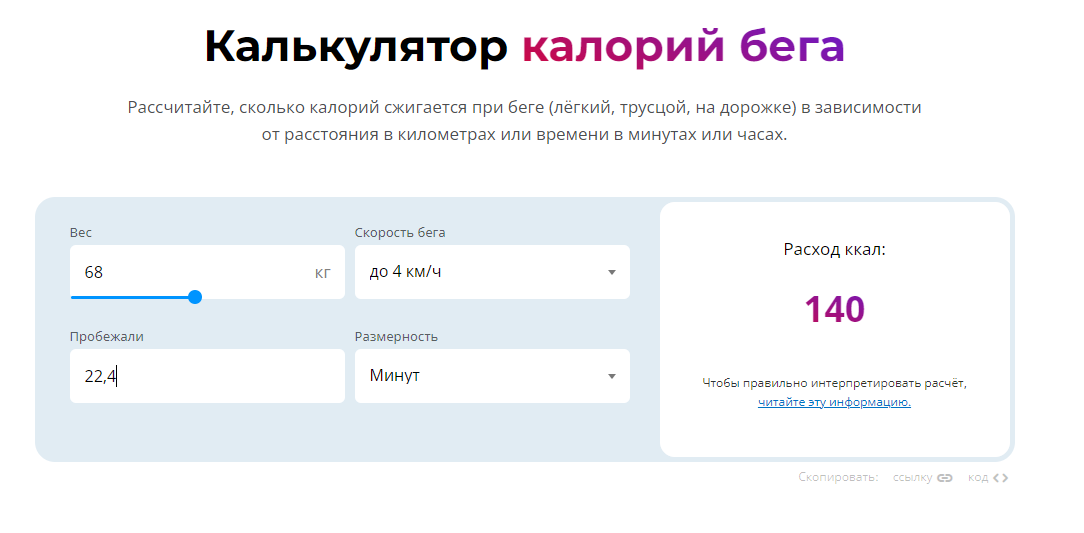Focus the weight field showing 68
Screen dimensions: 1084x533
[207, 272]
